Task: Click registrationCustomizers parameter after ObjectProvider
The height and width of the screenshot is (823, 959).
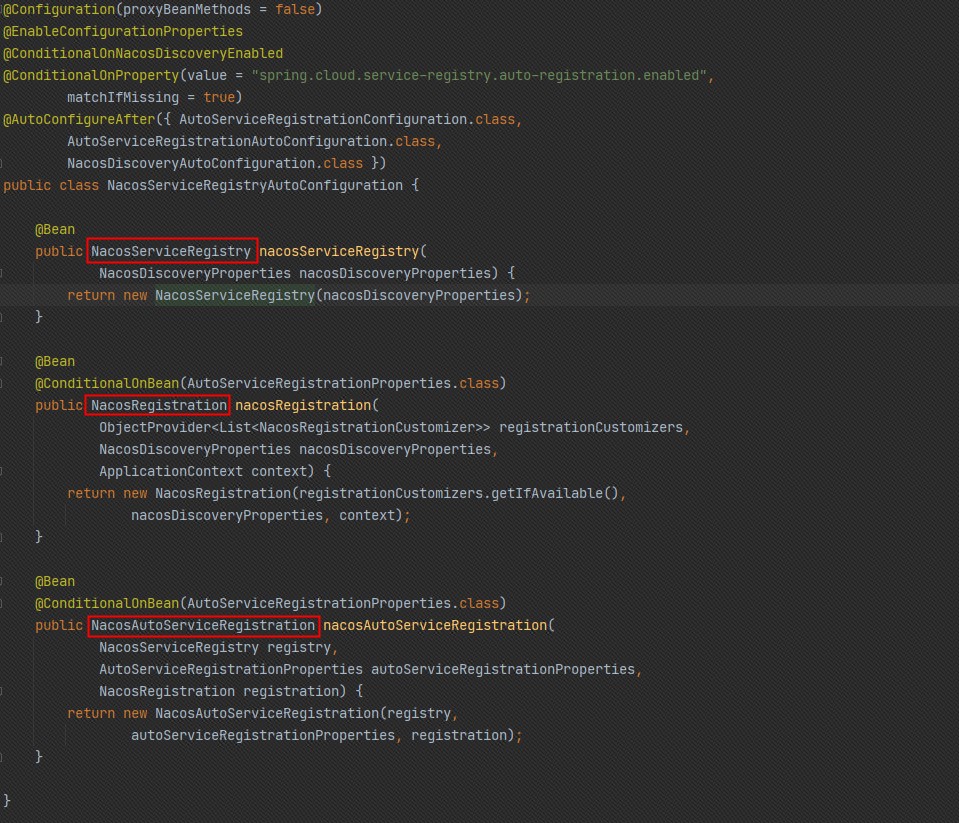Action: click(591, 427)
